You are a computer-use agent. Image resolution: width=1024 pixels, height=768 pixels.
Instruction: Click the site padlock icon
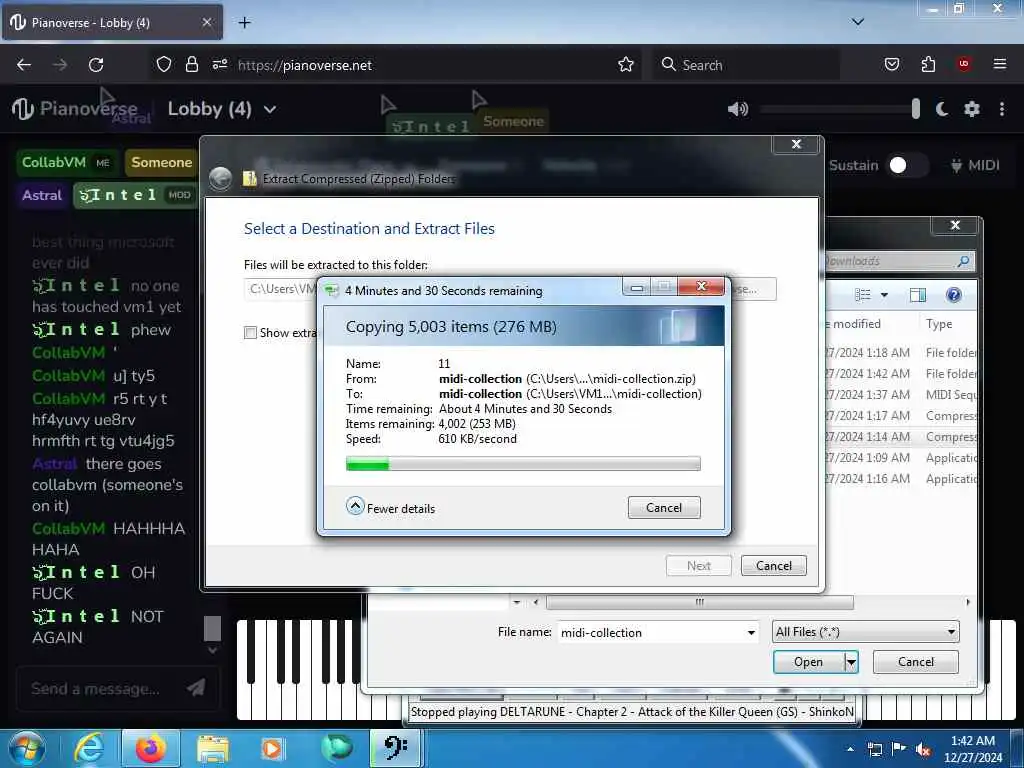click(191, 65)
